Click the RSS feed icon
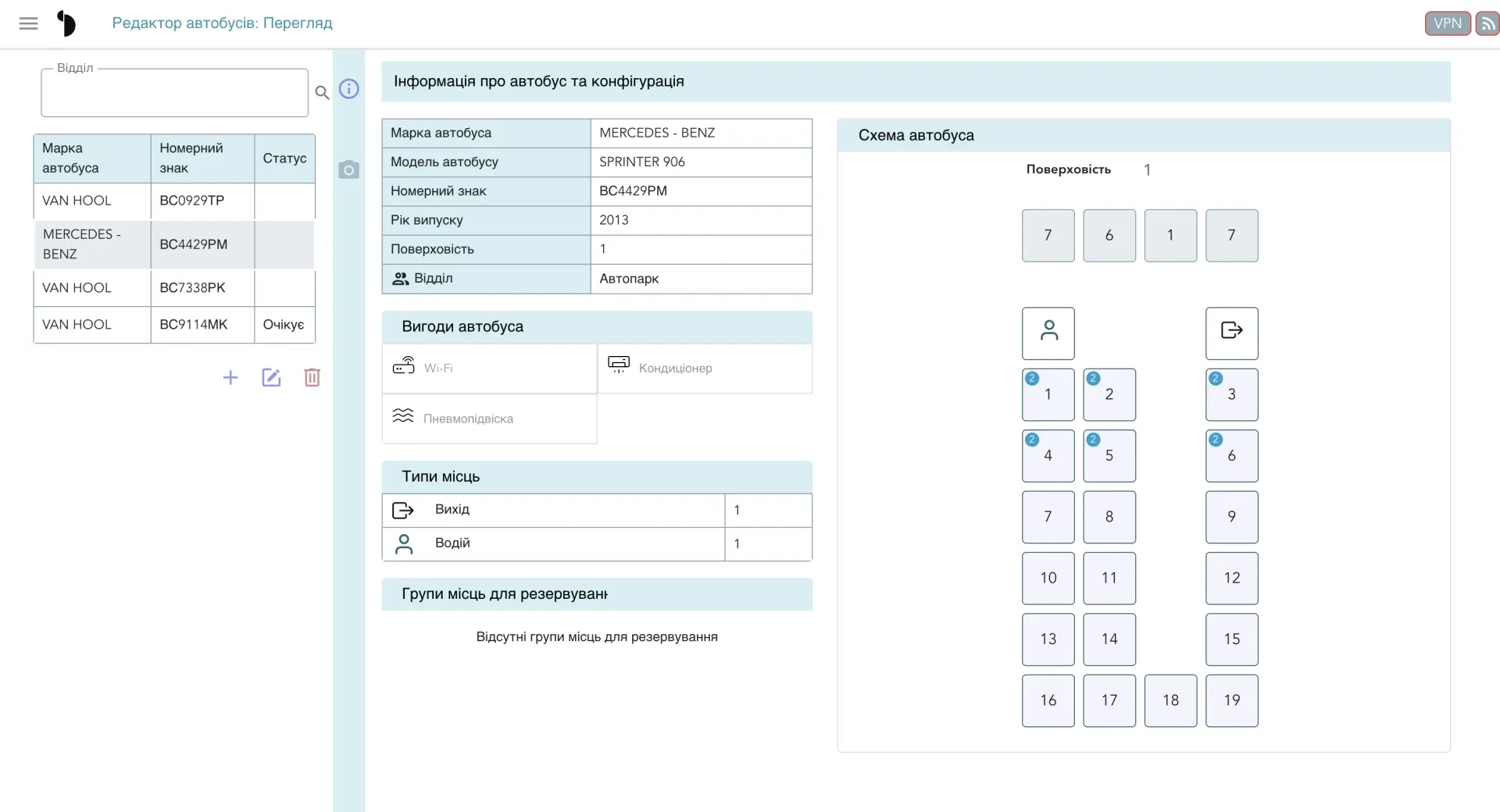This screenshot has height=812, width=1500. click(x=1487, y=23)
